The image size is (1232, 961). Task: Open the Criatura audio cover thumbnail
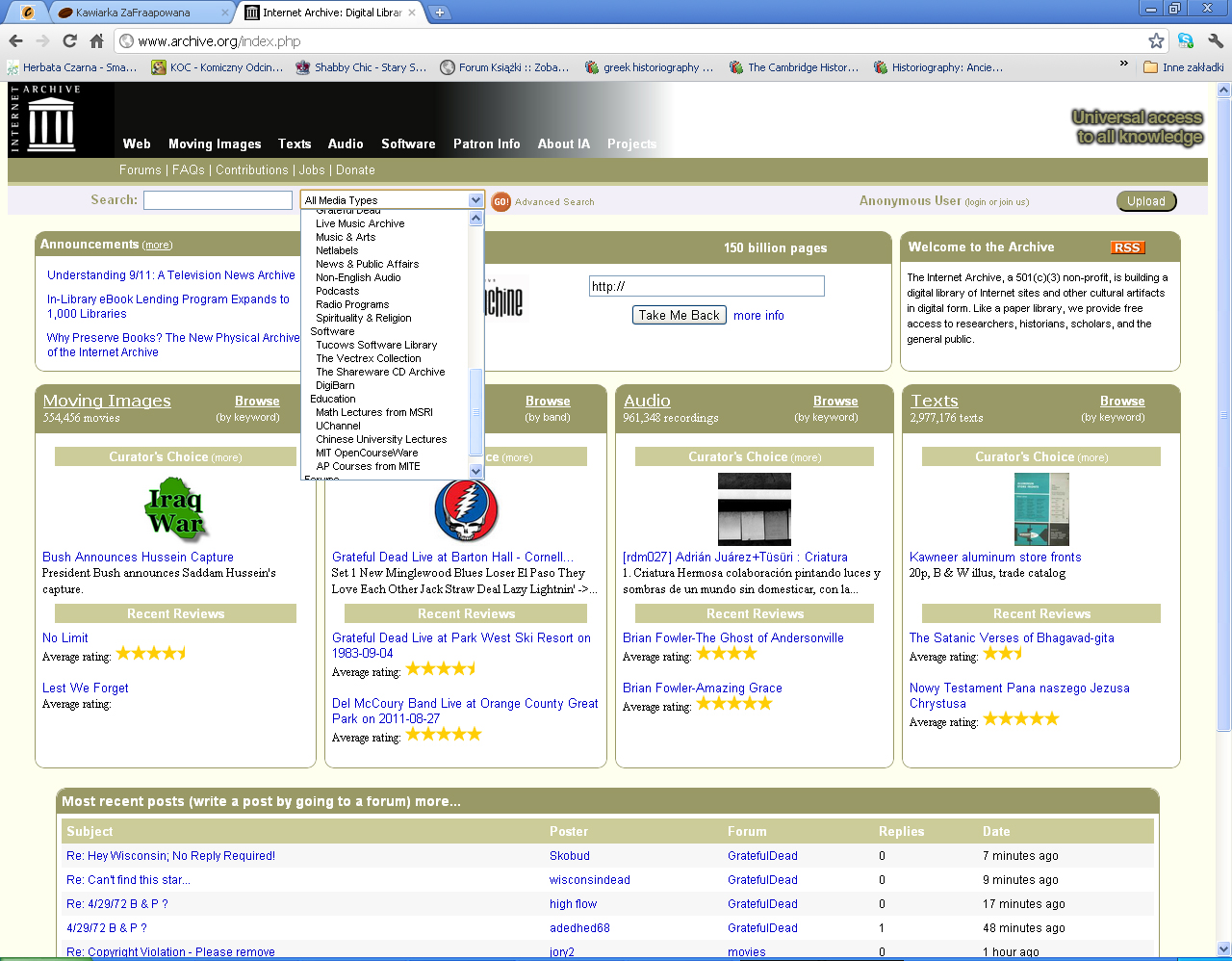(755, 509)
